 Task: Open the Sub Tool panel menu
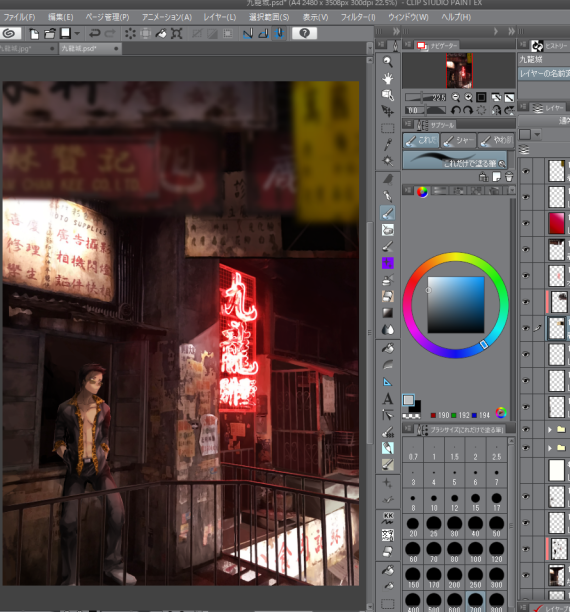pos(408,124)
